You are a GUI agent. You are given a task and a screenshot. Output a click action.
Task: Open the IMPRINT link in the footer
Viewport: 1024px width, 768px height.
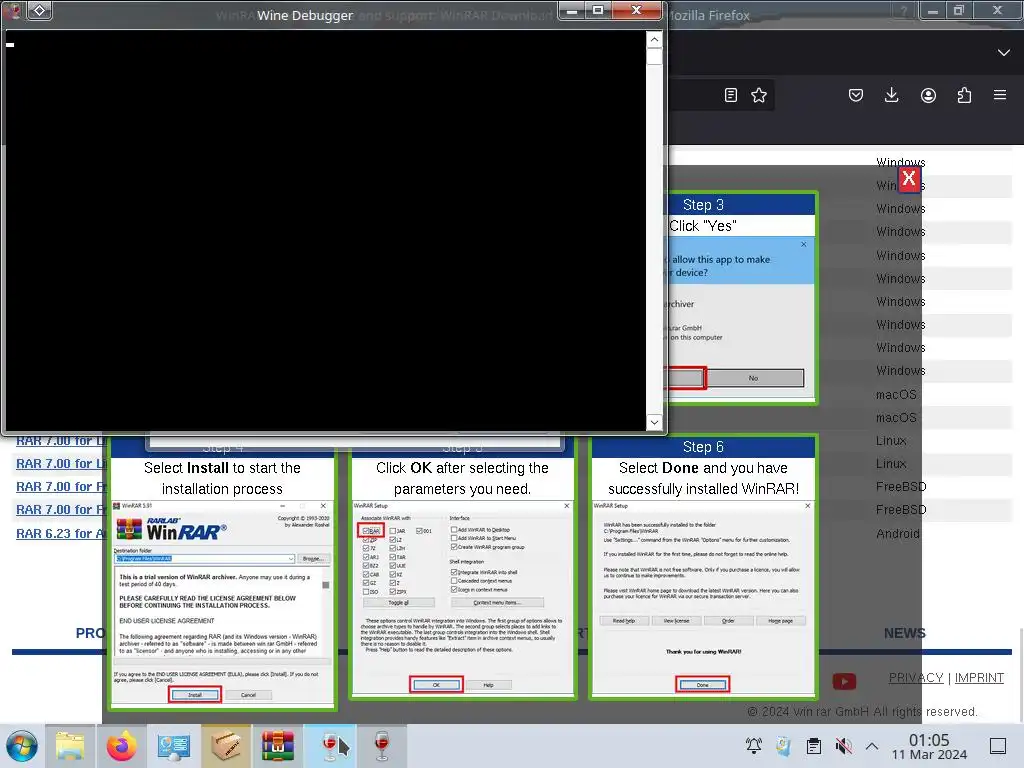979,678
